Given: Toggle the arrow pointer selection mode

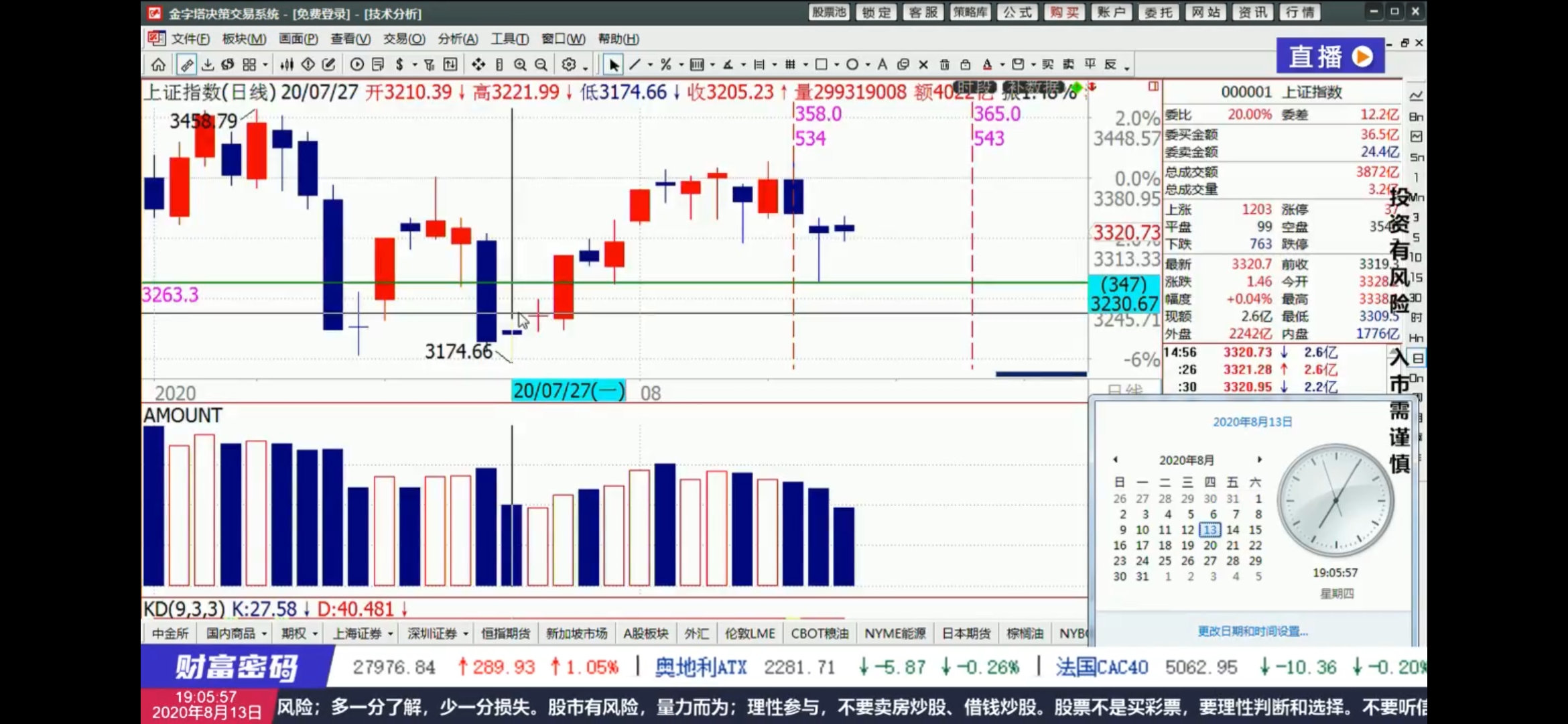Looking at the screenshot, I should 613,65.
